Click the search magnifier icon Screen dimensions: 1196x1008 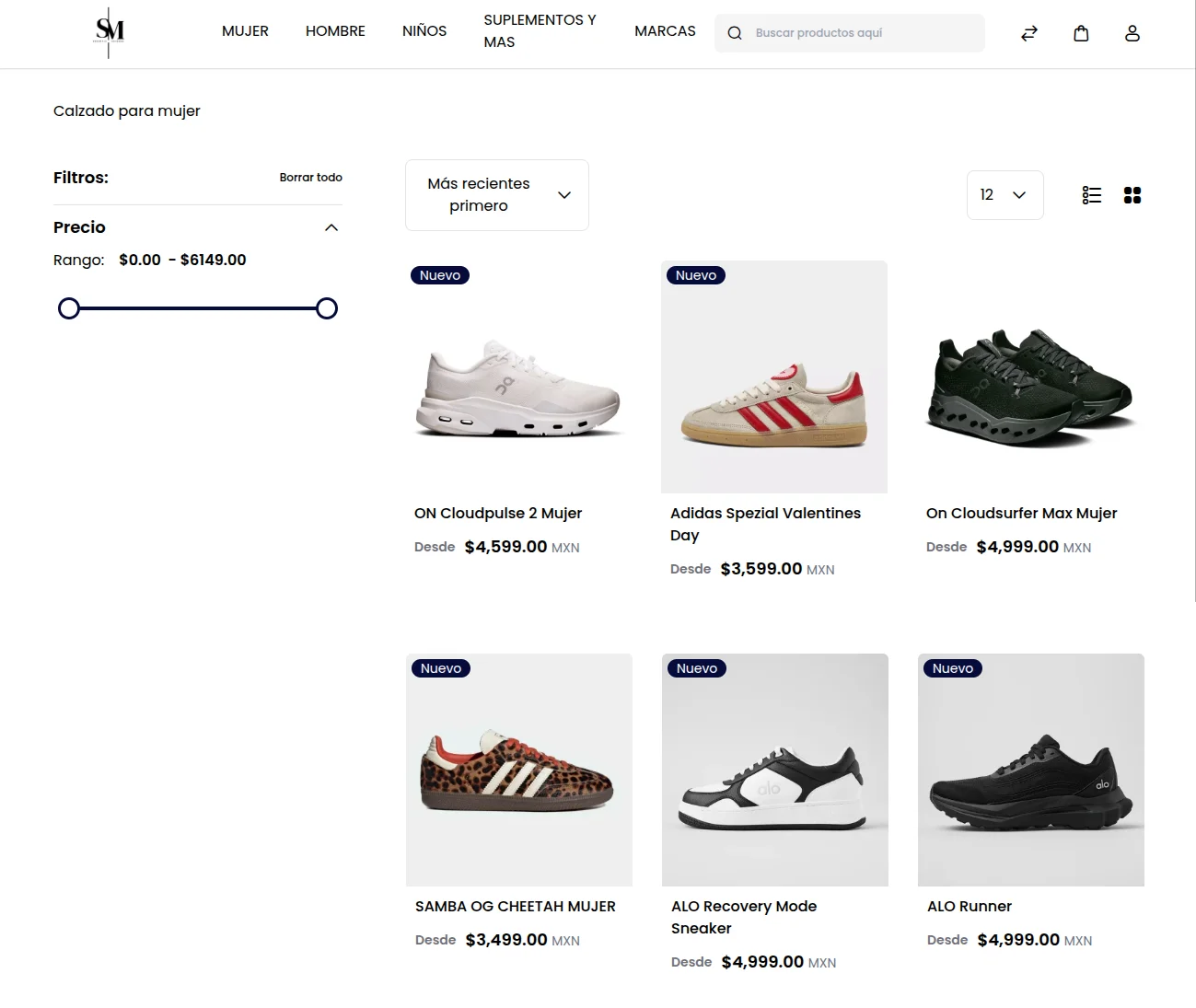[x=734, y=32]
